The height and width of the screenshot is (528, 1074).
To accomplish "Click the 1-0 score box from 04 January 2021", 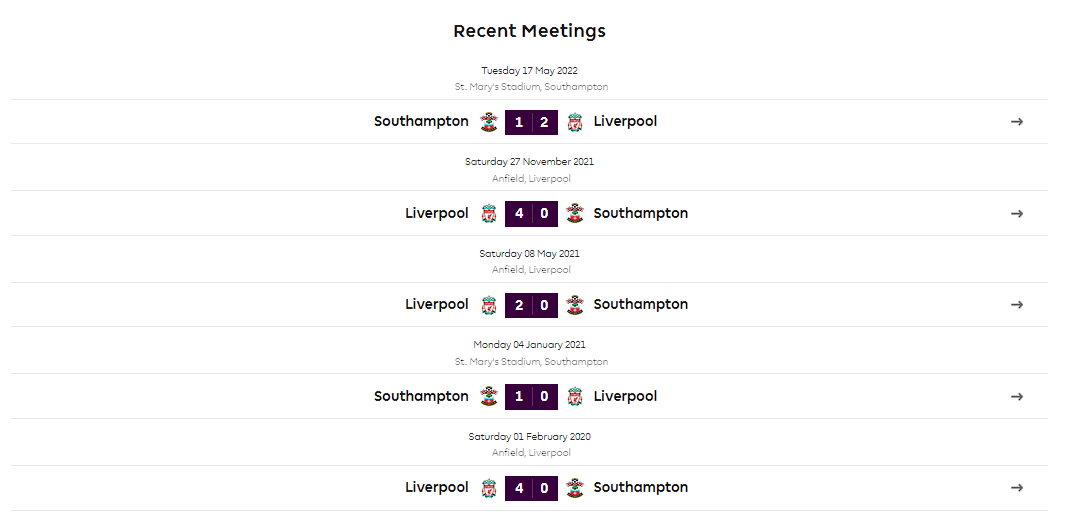I will coord(532,397).
